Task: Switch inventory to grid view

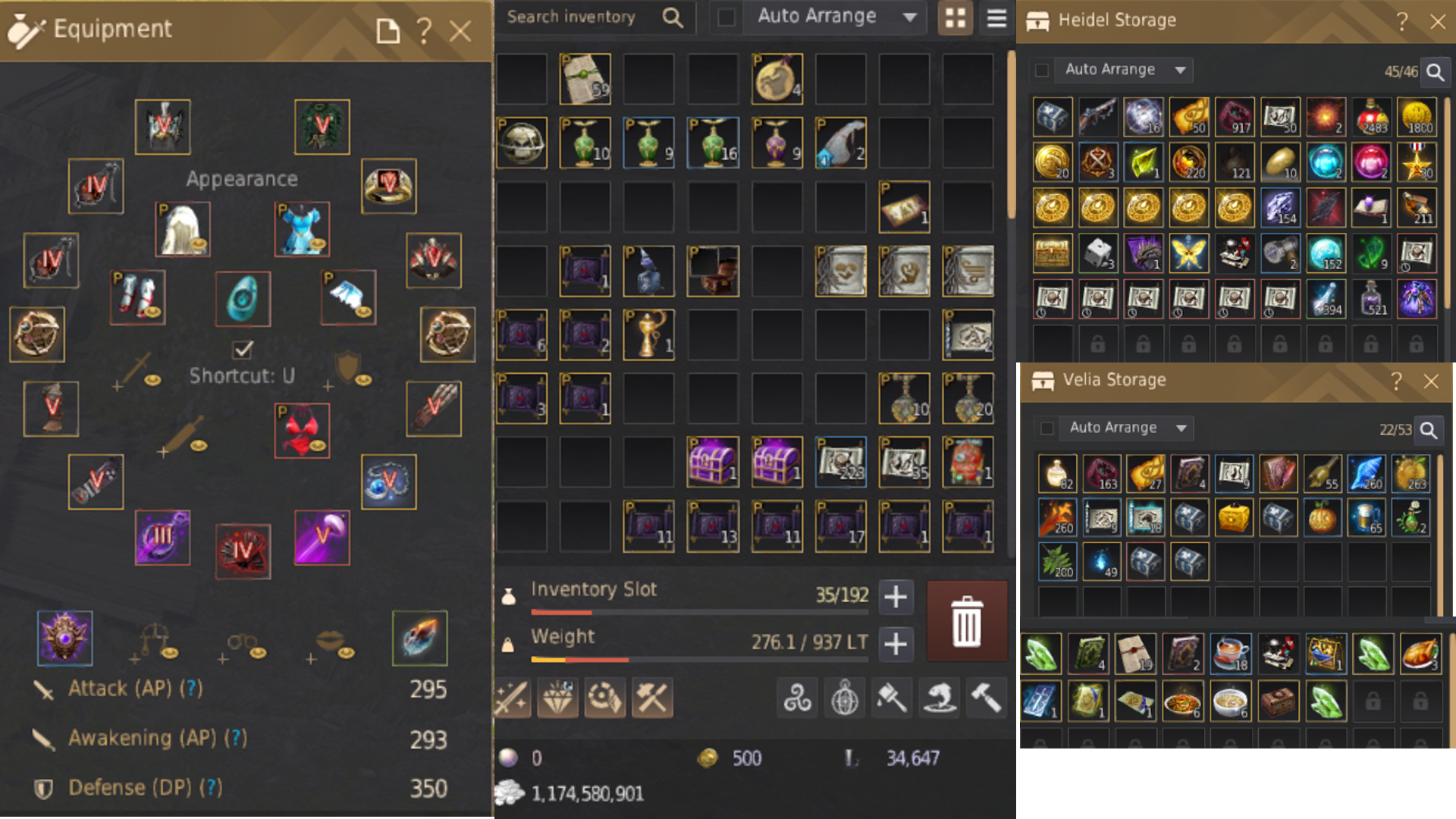Action: click(x=955, y=17)
